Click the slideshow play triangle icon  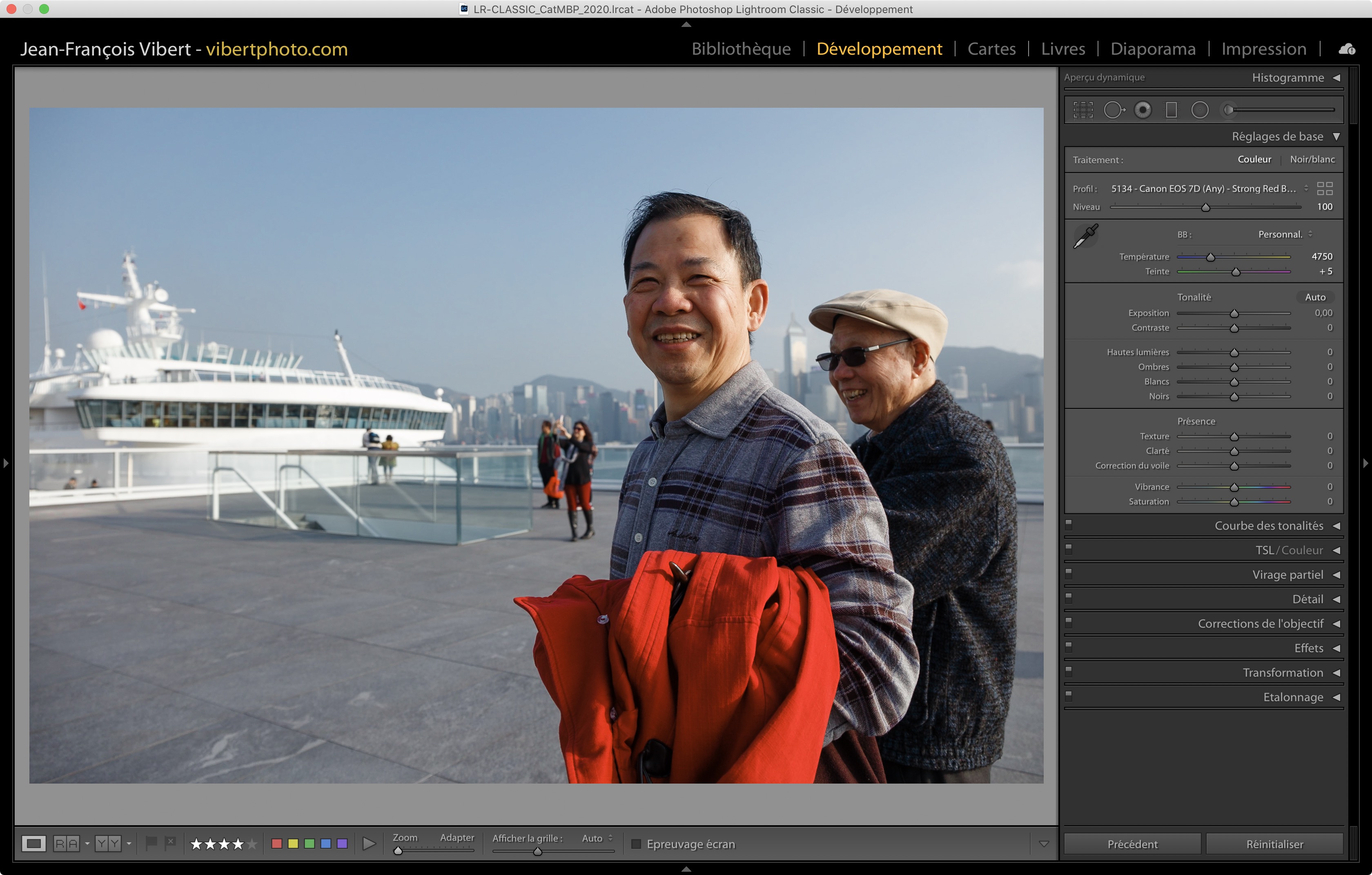tap(369, 844)
